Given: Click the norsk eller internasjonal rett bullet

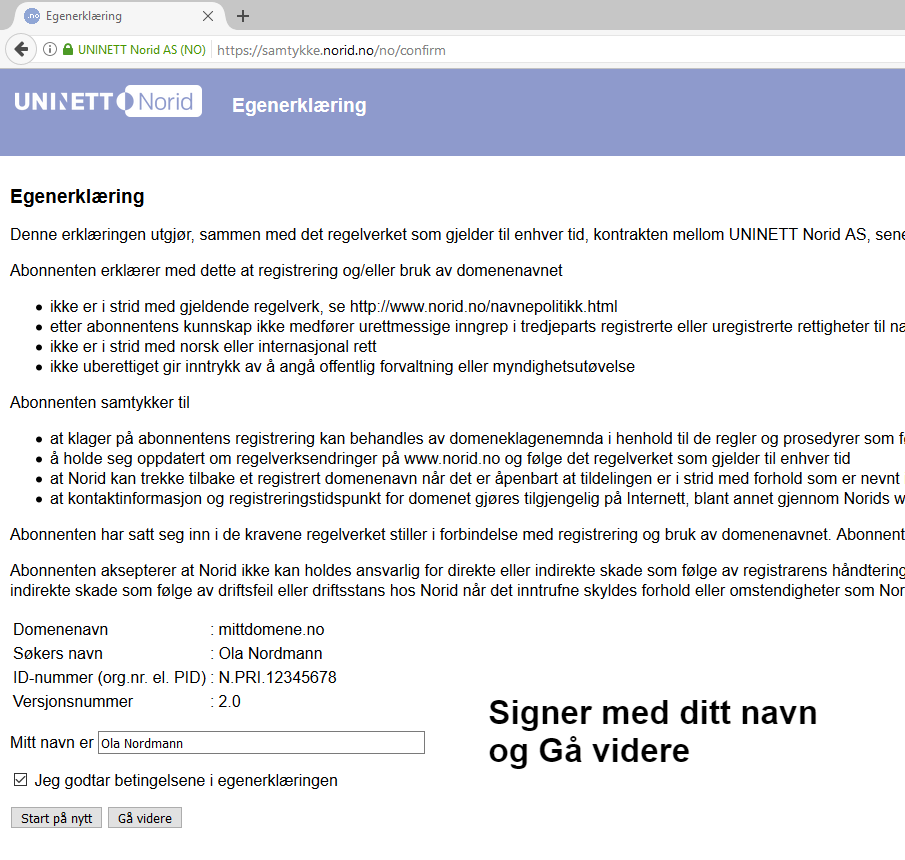Looking at the screenshot, I should point(213,346).
